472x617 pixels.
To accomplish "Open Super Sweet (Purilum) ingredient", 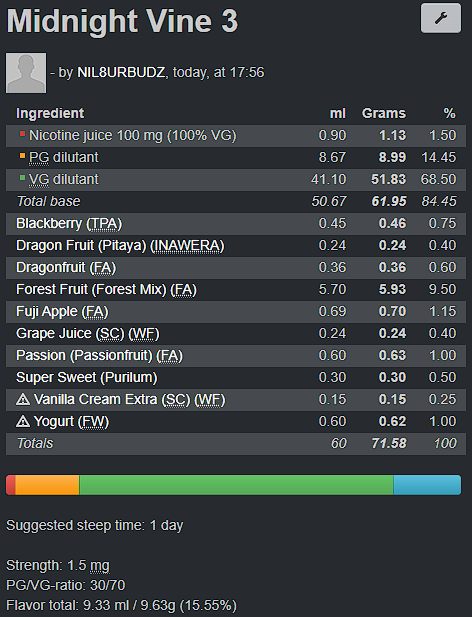I will pos(87,378).
